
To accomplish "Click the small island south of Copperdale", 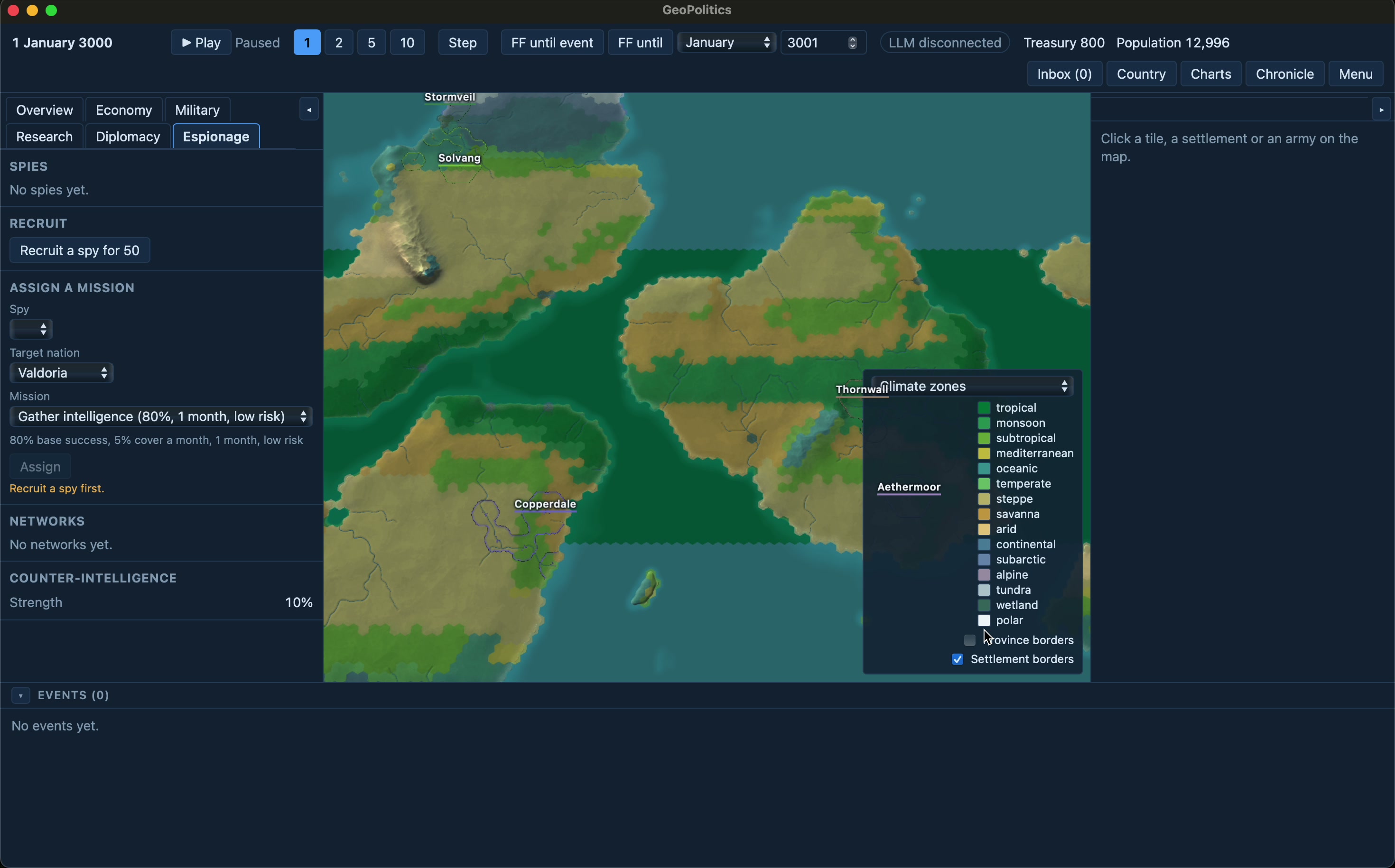I will (646, 589).
